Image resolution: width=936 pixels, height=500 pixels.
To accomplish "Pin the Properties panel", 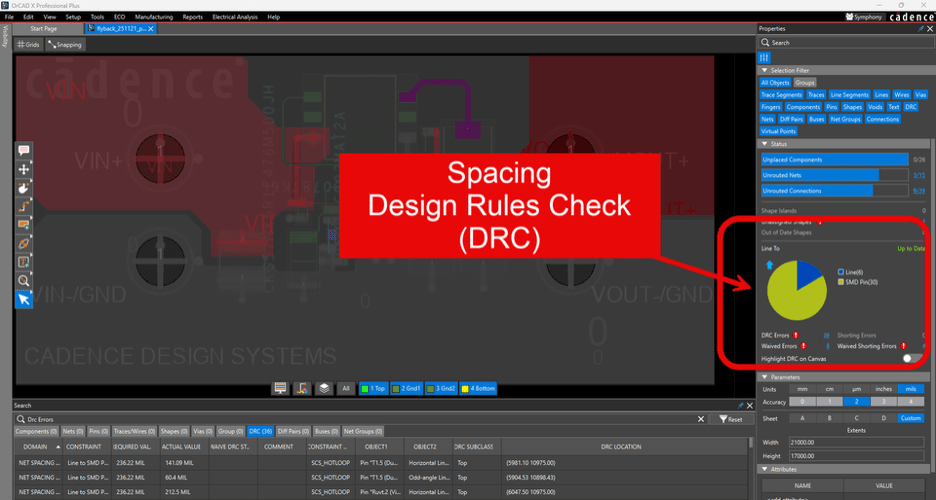I will point(920,29).
